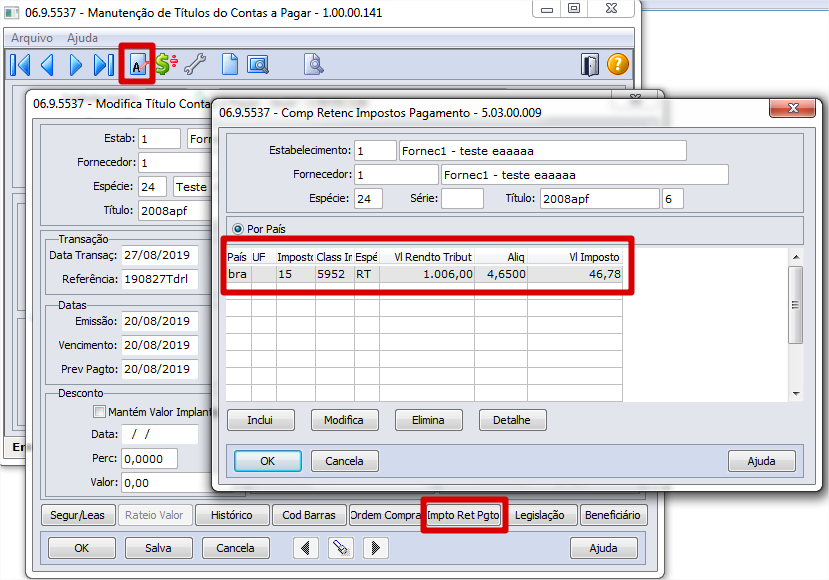Click Espécie field showing 24 in dialog
The image size is (829, 580).
pyautogui.click(x=369, y=199)
